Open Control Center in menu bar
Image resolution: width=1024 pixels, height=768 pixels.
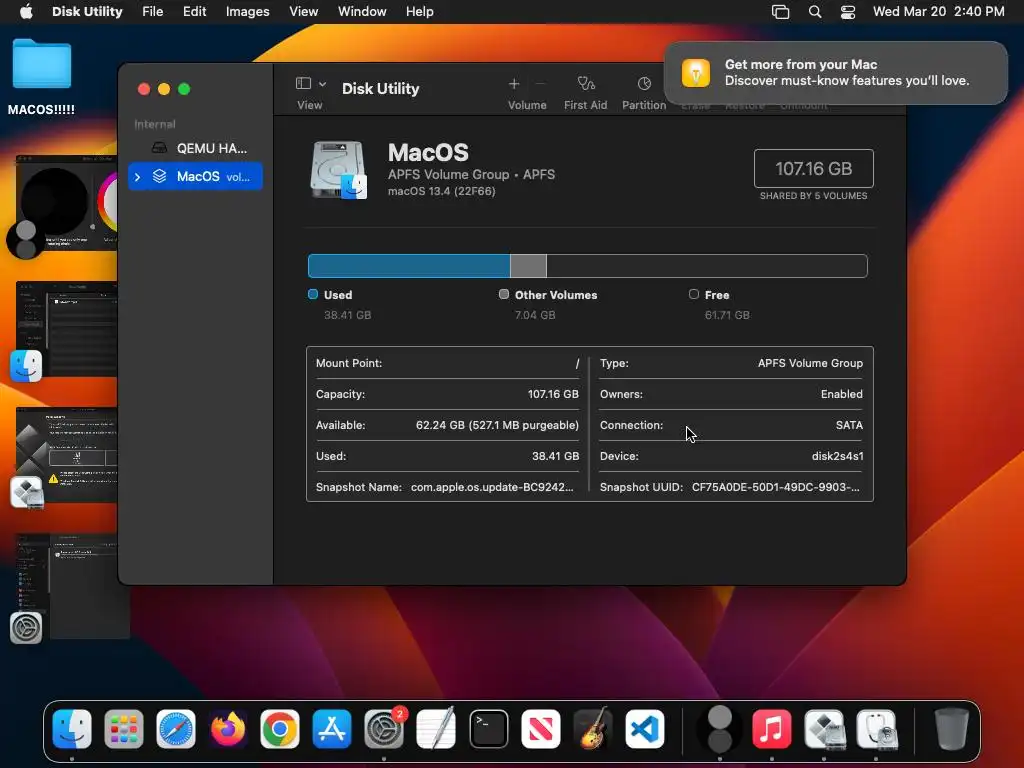click(848, 12)
